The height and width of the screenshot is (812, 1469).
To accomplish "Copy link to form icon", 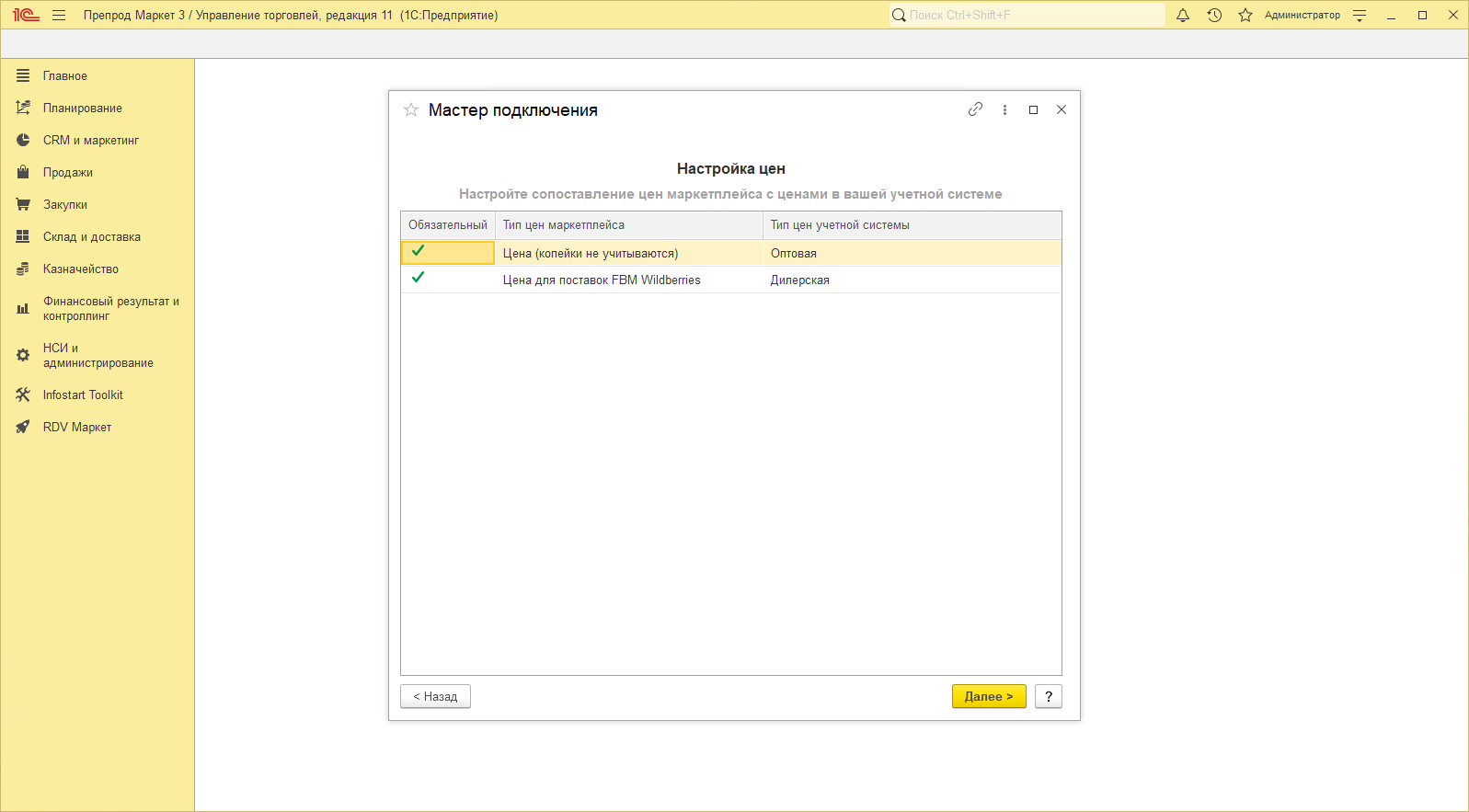I will pyautogui.click(x=975, y=109).
